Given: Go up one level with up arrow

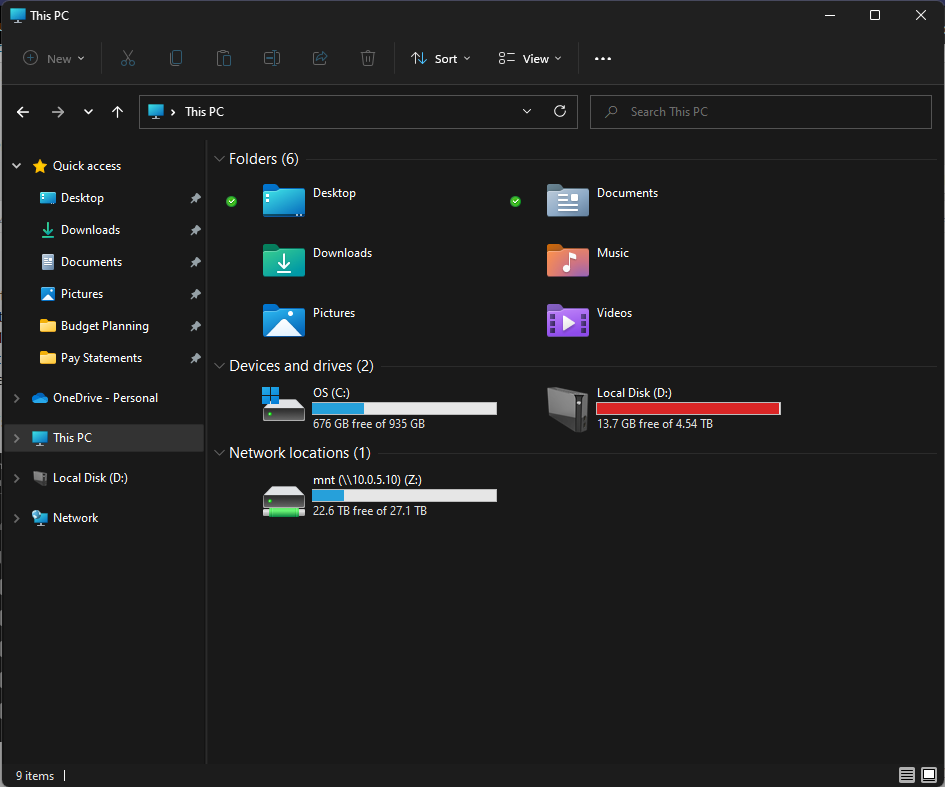Looking at the screenshot, I should tap(118, 112).
